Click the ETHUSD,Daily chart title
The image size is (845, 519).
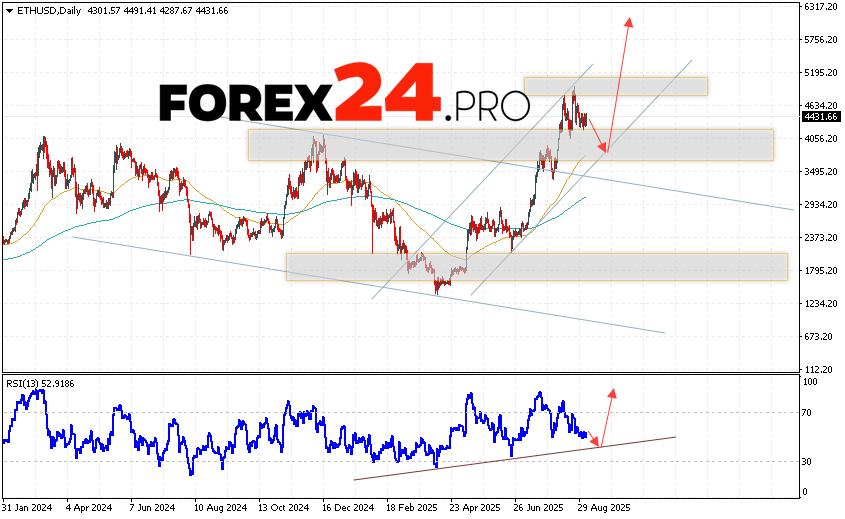click(44, 10)
